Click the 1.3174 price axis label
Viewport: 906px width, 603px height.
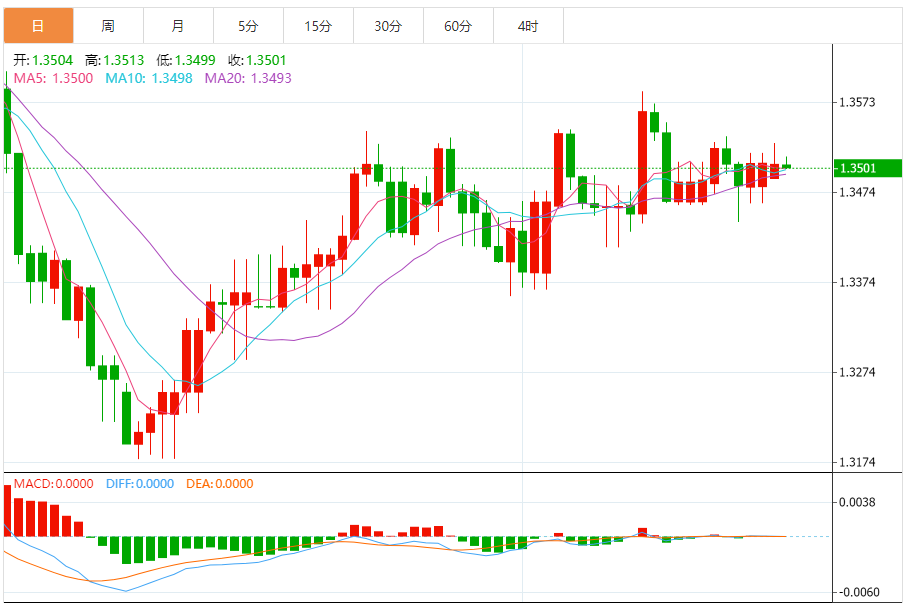(x=857, y=462)
